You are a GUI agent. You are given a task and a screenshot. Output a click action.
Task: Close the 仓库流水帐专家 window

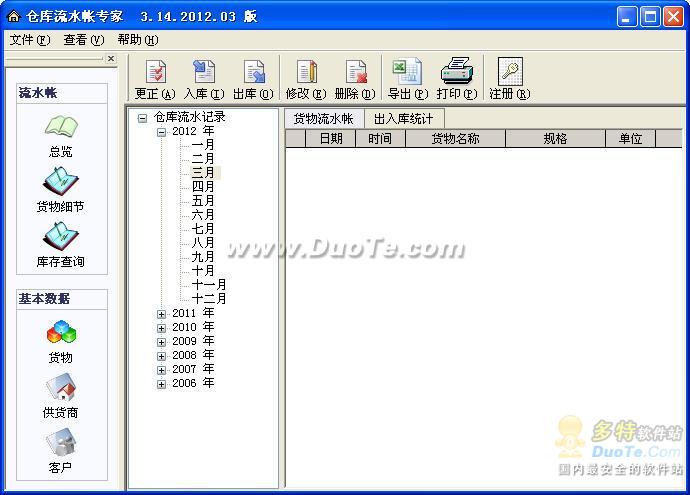click(x=674, y=17)
